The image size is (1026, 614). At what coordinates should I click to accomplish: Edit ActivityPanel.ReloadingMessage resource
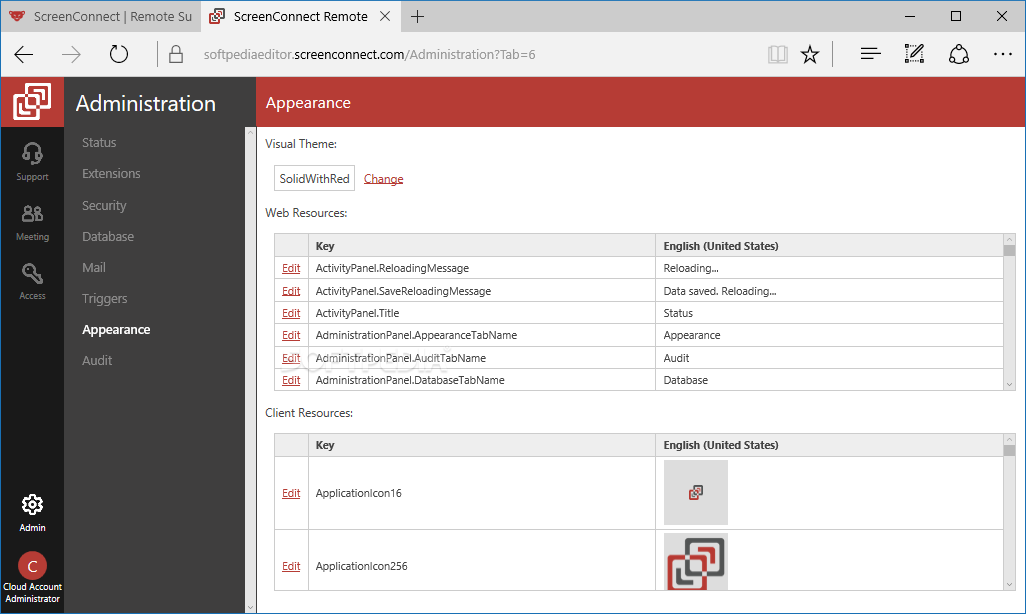(291, 268)
